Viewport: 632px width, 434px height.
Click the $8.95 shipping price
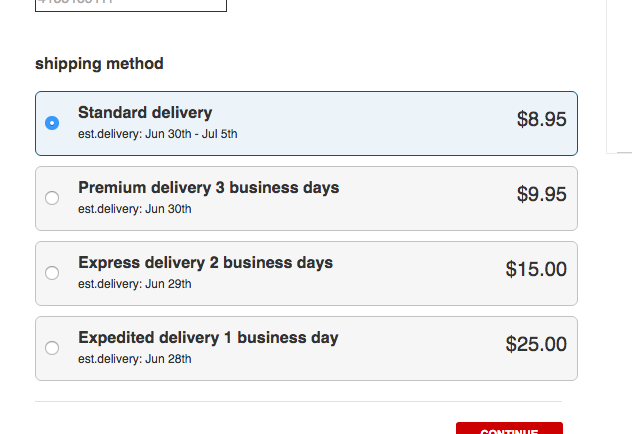(541, 120)
